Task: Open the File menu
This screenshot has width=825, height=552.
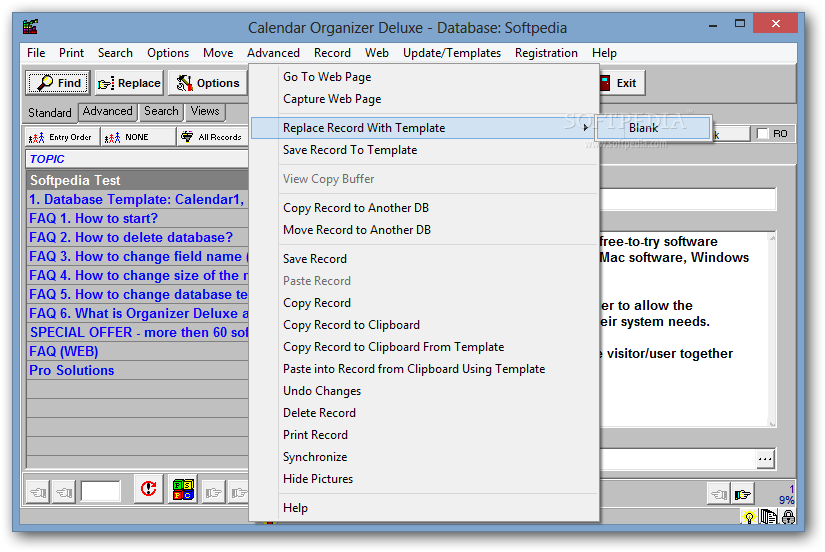Action: tap(36, 53)
